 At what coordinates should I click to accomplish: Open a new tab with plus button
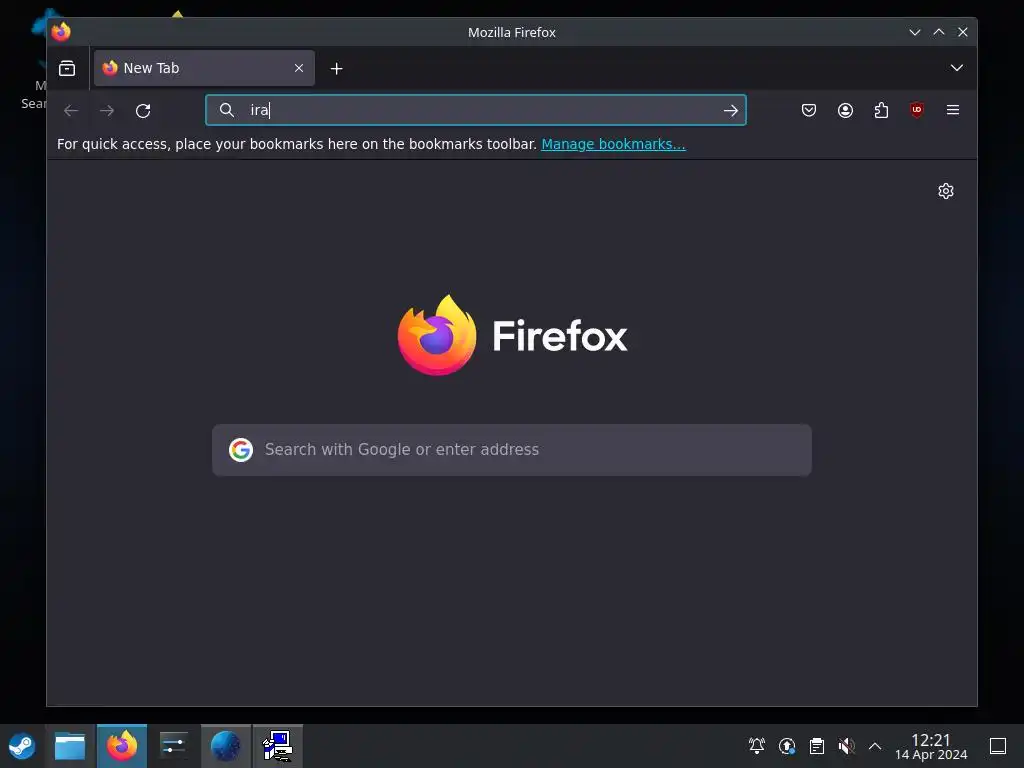[336, 69]
